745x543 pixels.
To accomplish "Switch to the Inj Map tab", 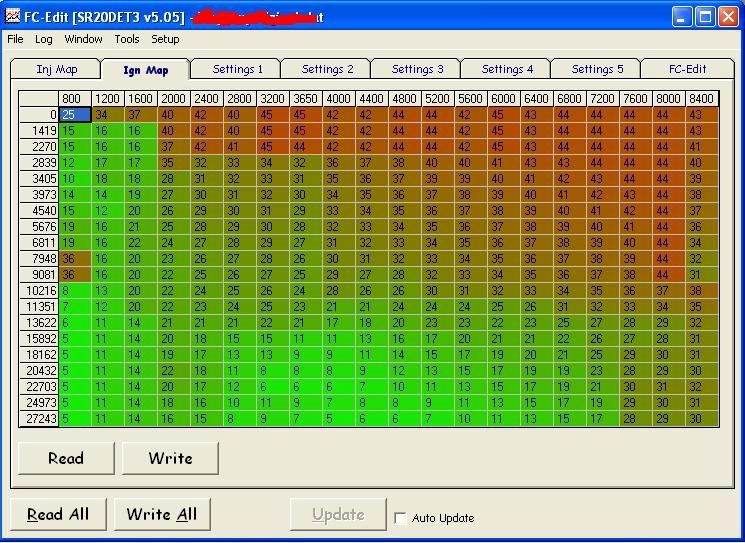I will click(56, 69).
